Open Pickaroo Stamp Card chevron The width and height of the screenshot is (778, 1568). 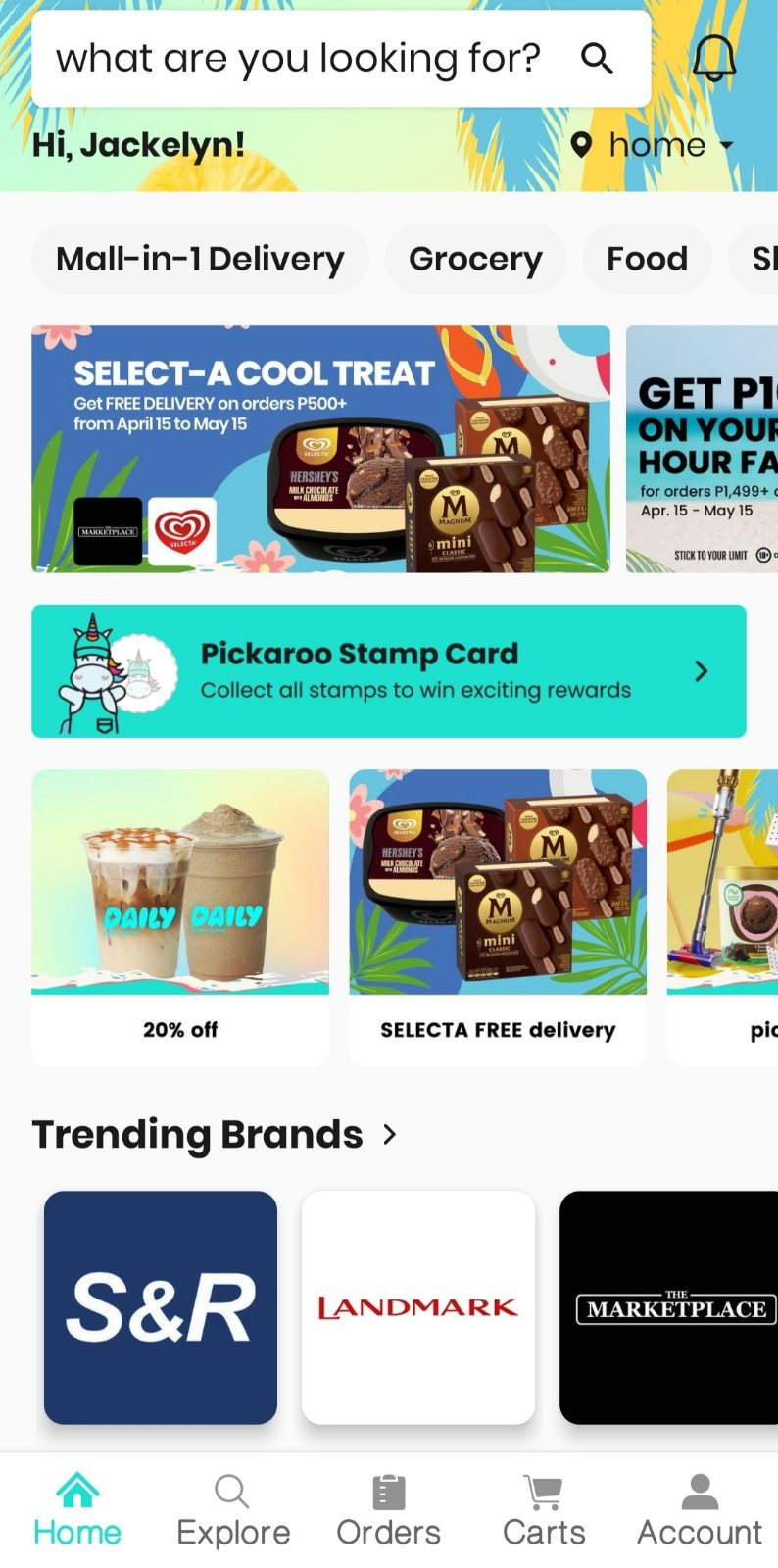(x=701, y=671)
